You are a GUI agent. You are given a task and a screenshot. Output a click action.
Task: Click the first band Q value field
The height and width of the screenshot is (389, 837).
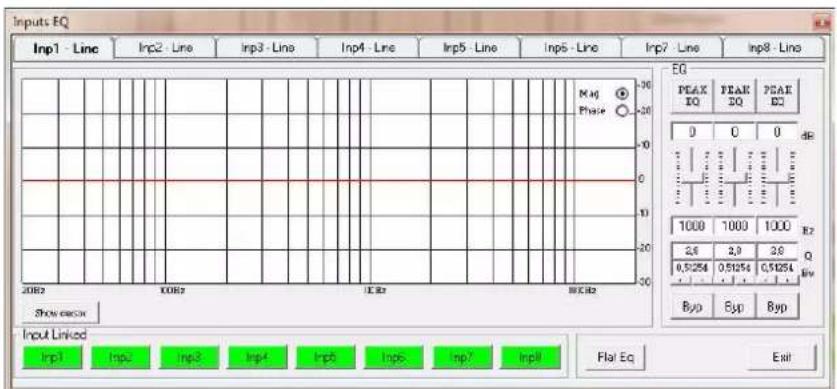point(692,251)
